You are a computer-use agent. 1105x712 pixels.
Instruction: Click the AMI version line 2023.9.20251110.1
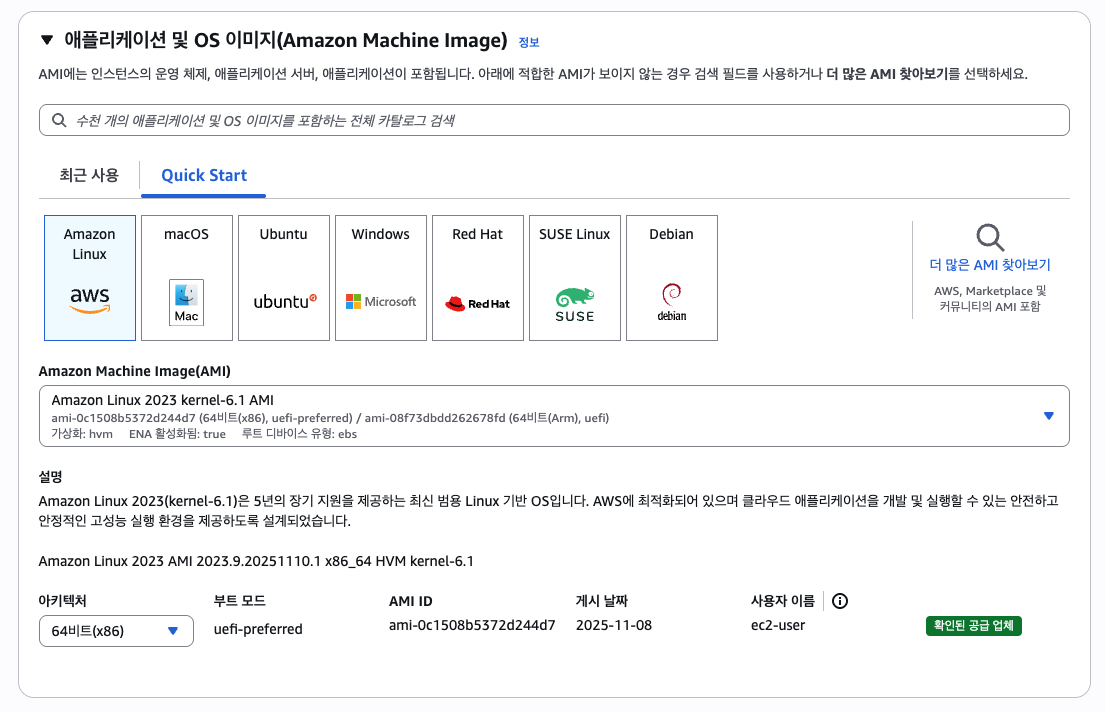pos(256,561)
